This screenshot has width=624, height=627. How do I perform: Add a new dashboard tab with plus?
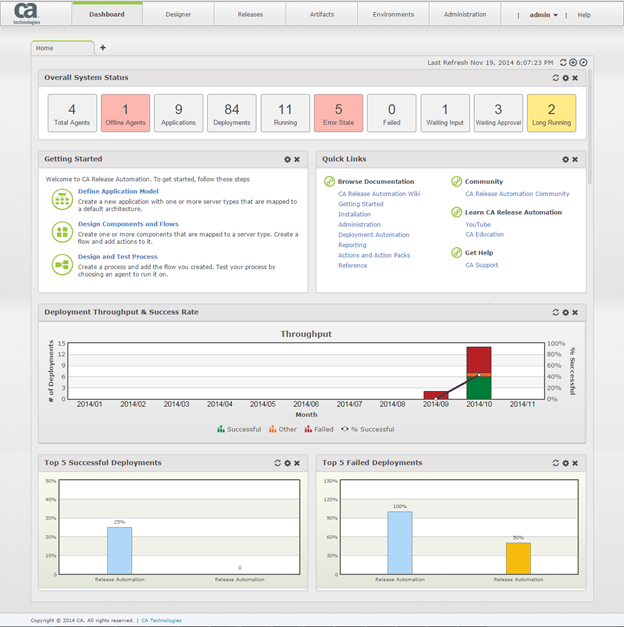(102, 48)
